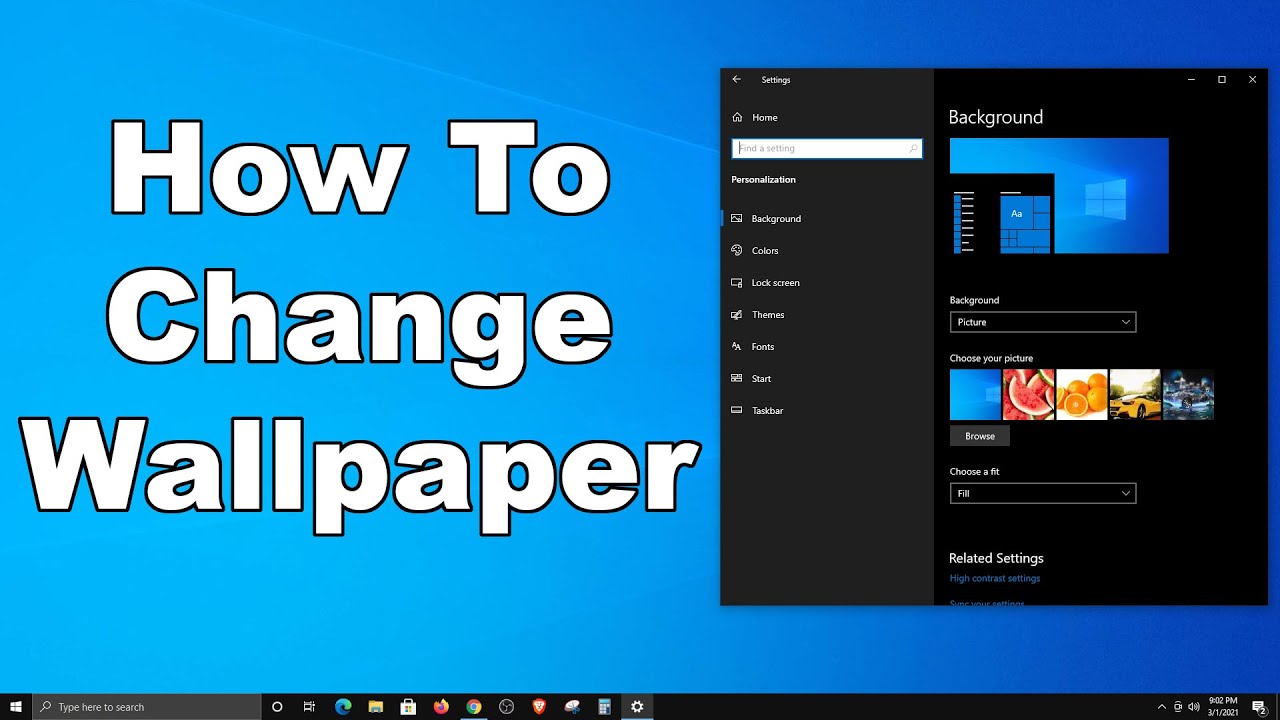
Task: Choose the blue Windows wallpaper thumbnail
Action: [x=975, y=394]
